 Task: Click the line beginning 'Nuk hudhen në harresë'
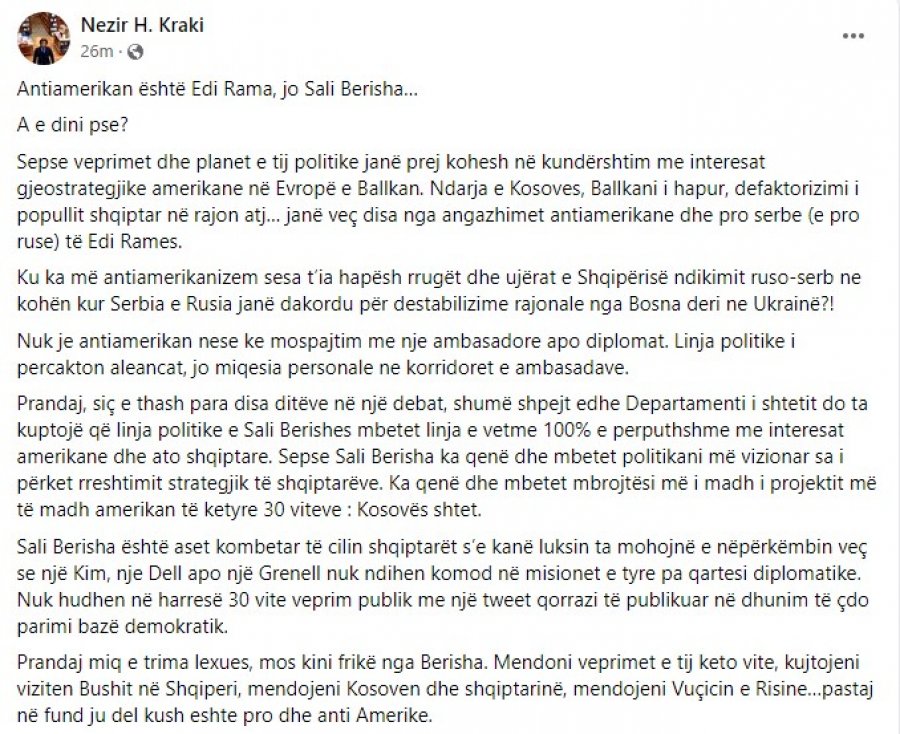point(443,600)
